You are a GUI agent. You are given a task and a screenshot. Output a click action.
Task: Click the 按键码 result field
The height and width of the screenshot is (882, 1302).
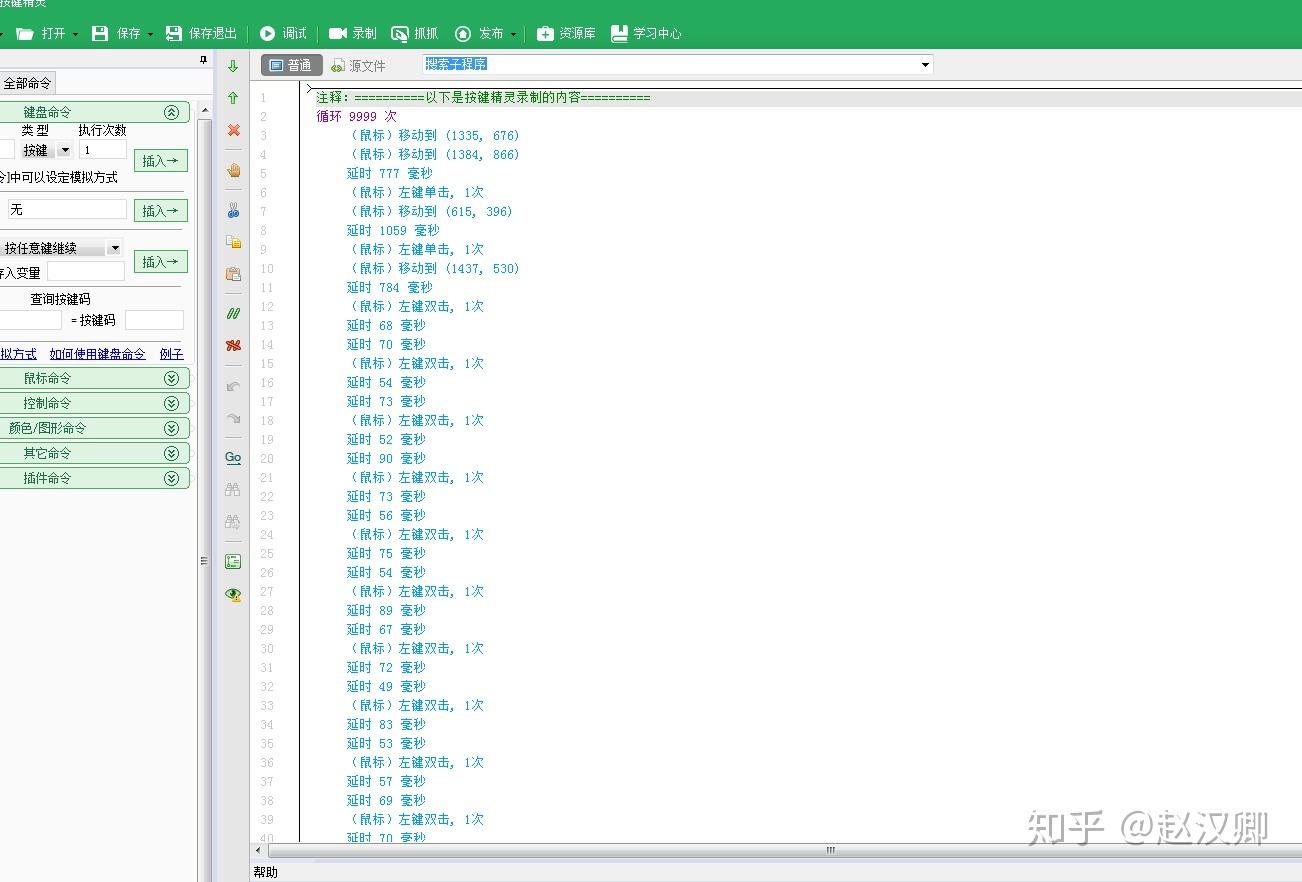[154, 320]
